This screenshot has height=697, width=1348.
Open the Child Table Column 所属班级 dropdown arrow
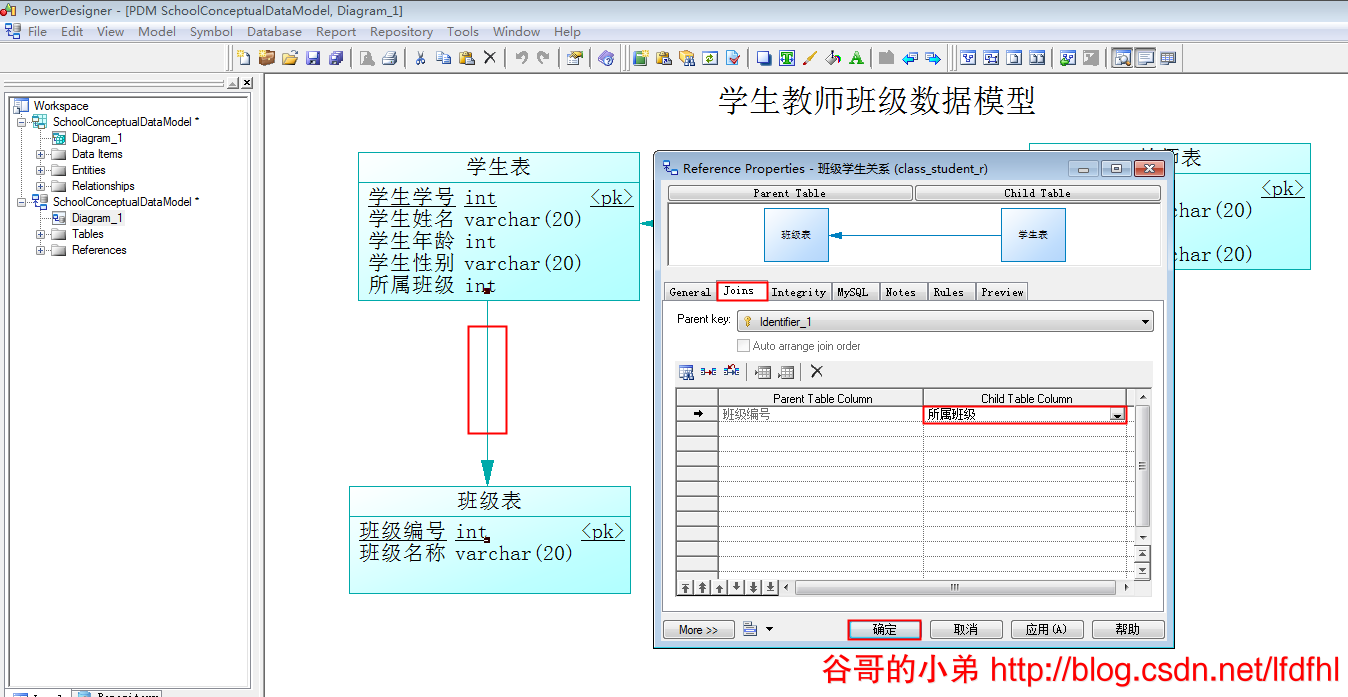click(x=1117, y=415)
